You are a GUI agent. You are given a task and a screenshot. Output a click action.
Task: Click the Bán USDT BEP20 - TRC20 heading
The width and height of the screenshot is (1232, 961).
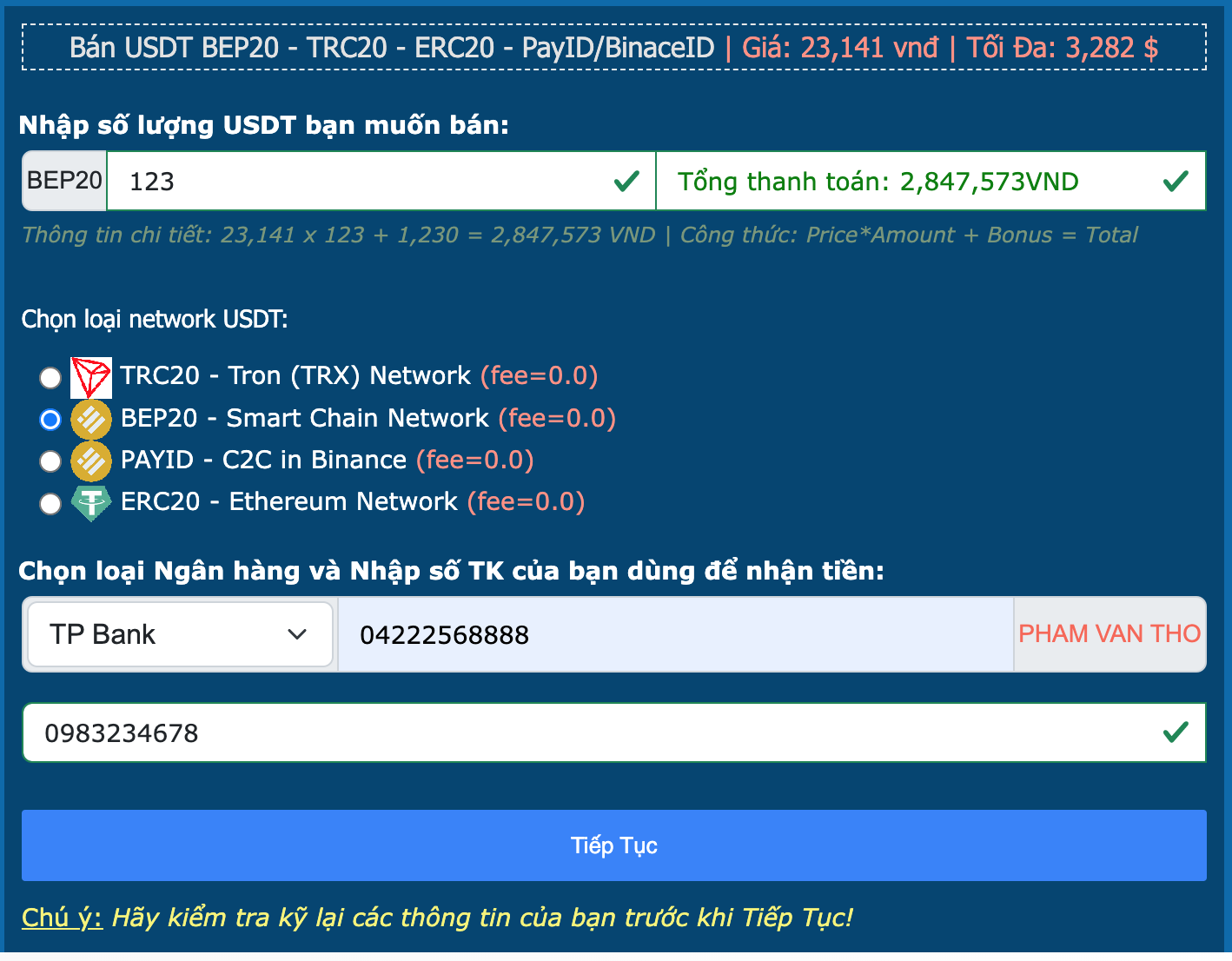pos(392,47)
